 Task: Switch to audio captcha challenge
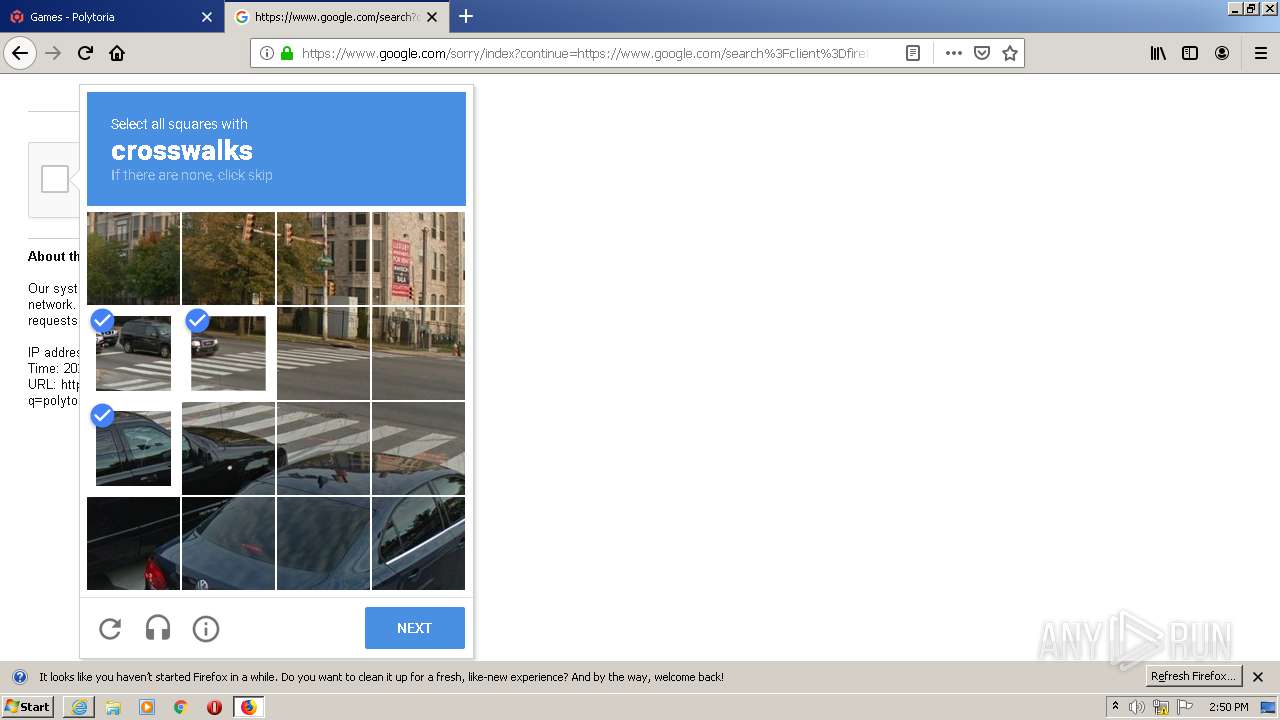(x=158, y=628)
